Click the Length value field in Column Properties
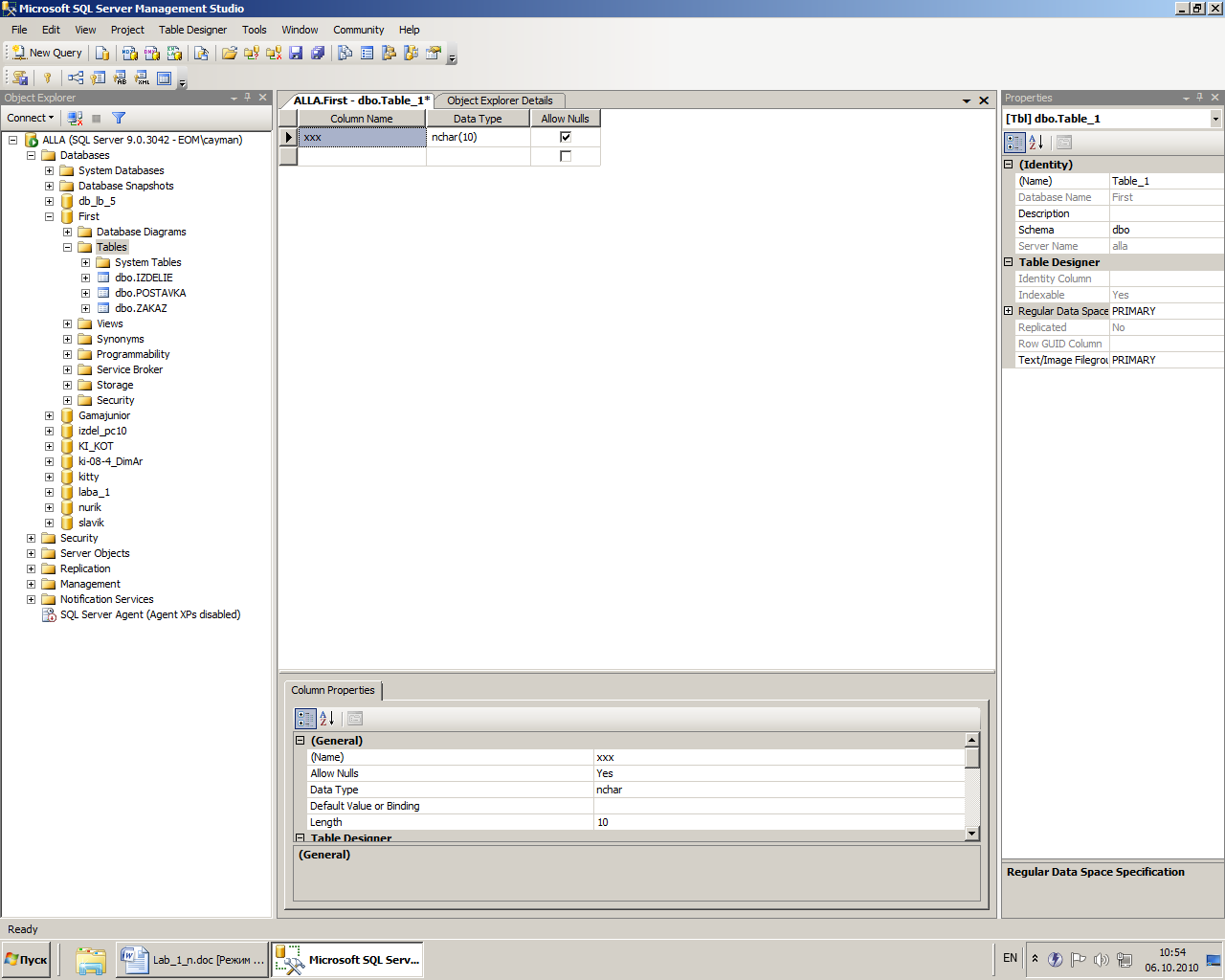This screenshot has width=1225, height=980. pyautogui.click(x=779, y=822)
